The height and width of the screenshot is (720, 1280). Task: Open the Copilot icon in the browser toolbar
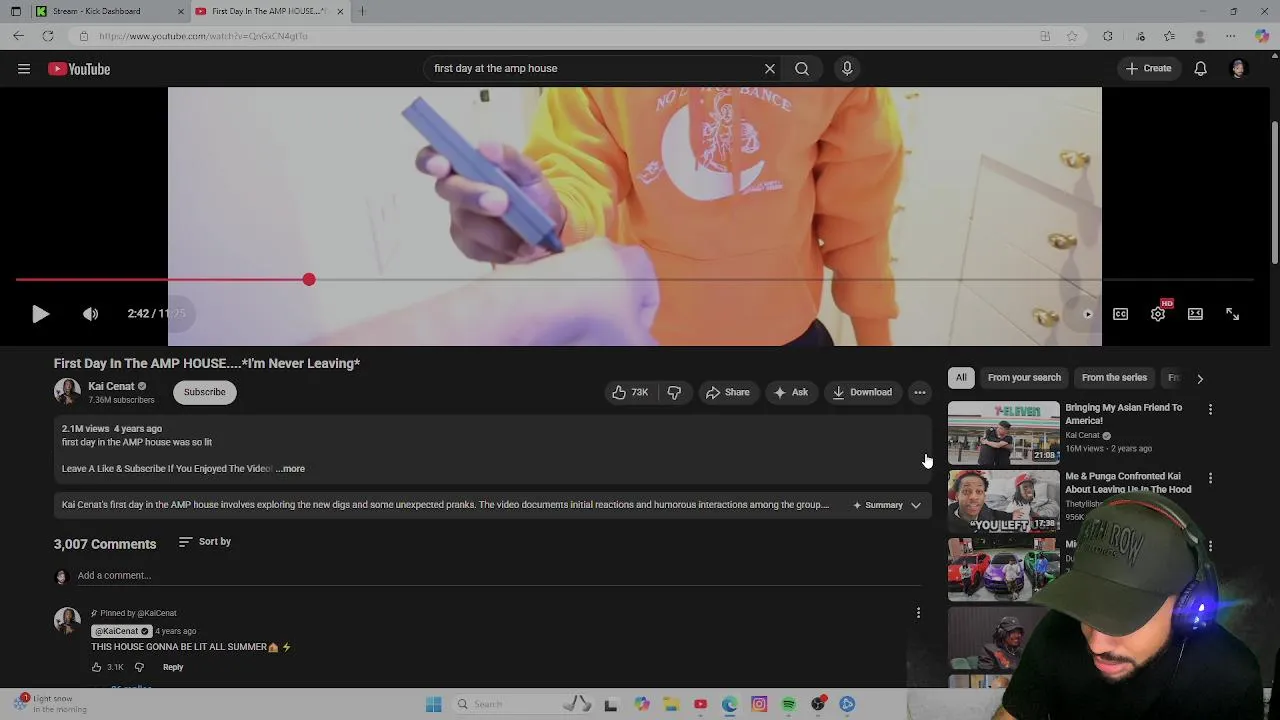[x=1262, y=36]
